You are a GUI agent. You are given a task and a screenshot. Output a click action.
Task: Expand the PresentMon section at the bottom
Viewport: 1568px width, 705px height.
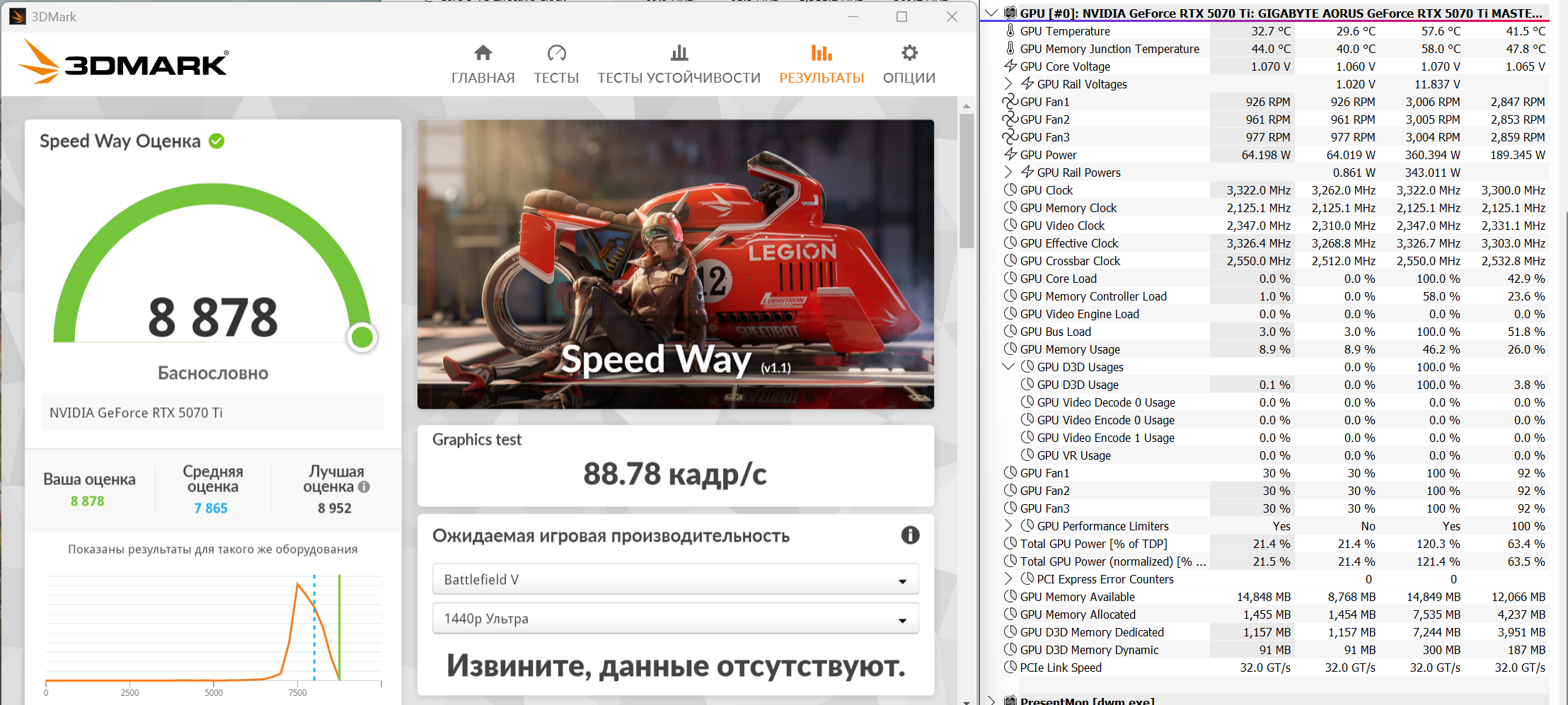click(x=992, y=700)
